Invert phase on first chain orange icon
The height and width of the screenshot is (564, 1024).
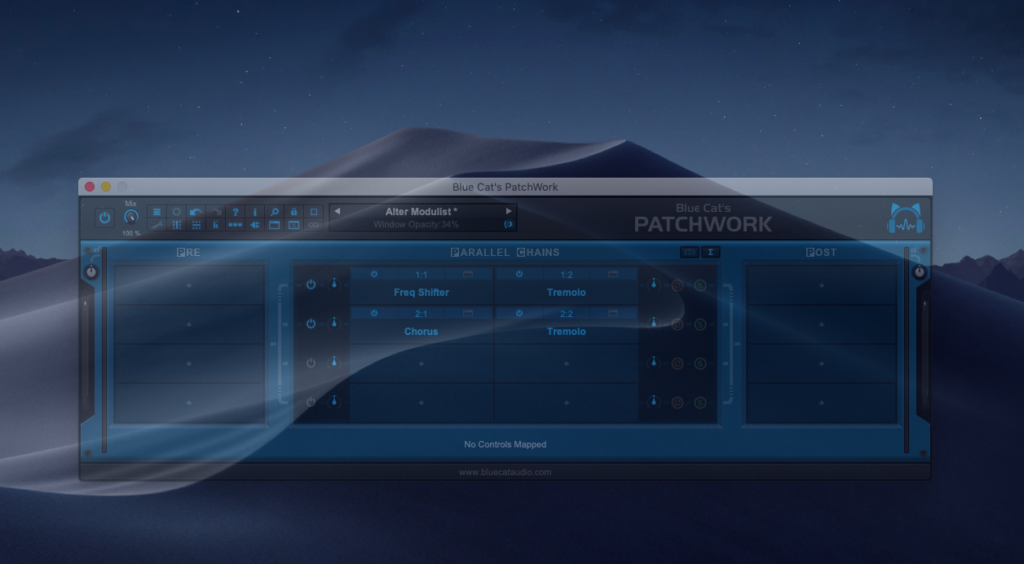pyautogui.click(x=677, y=285)
